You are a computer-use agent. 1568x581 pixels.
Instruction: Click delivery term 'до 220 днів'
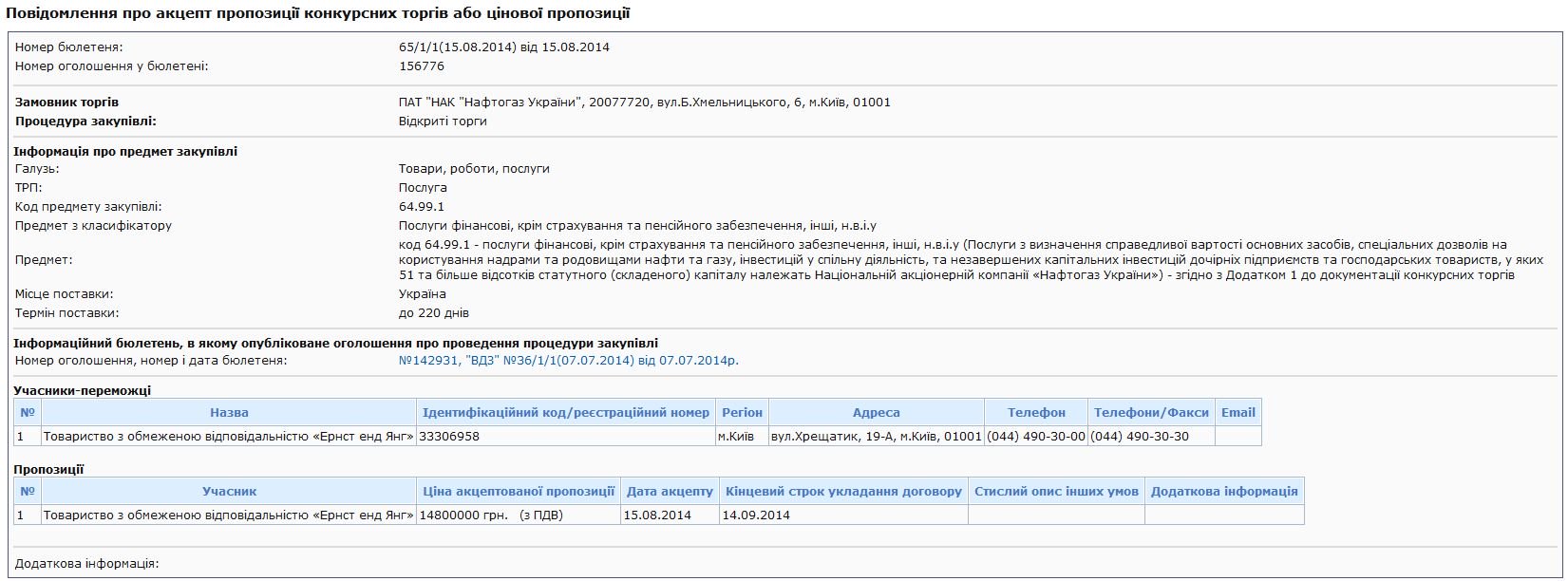point(434,313)
